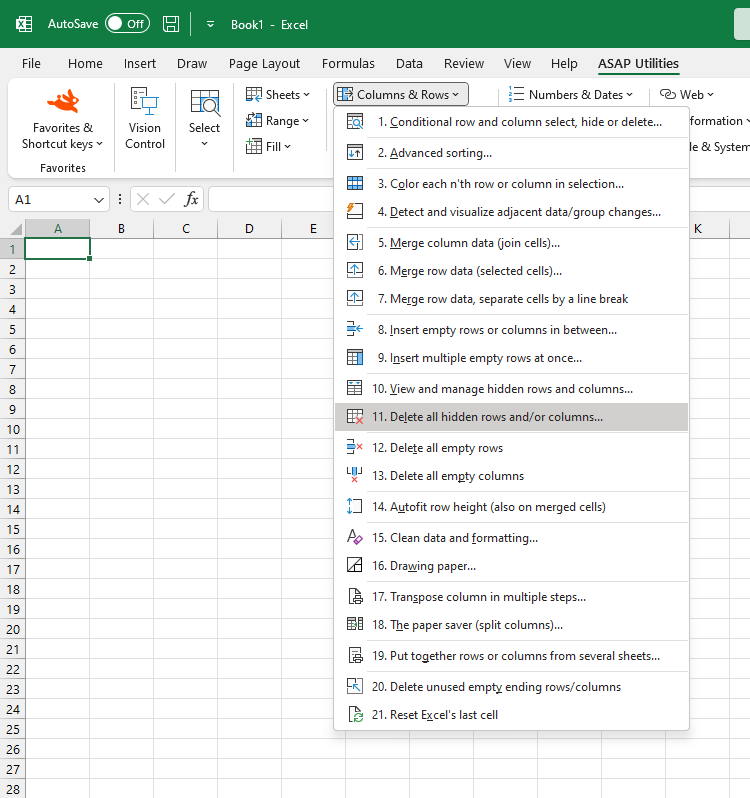Choose Merge row data by line break
Image resolution: width=750 pixels, height=798 pixels.
pyautogui.click(x=511, y=299)
